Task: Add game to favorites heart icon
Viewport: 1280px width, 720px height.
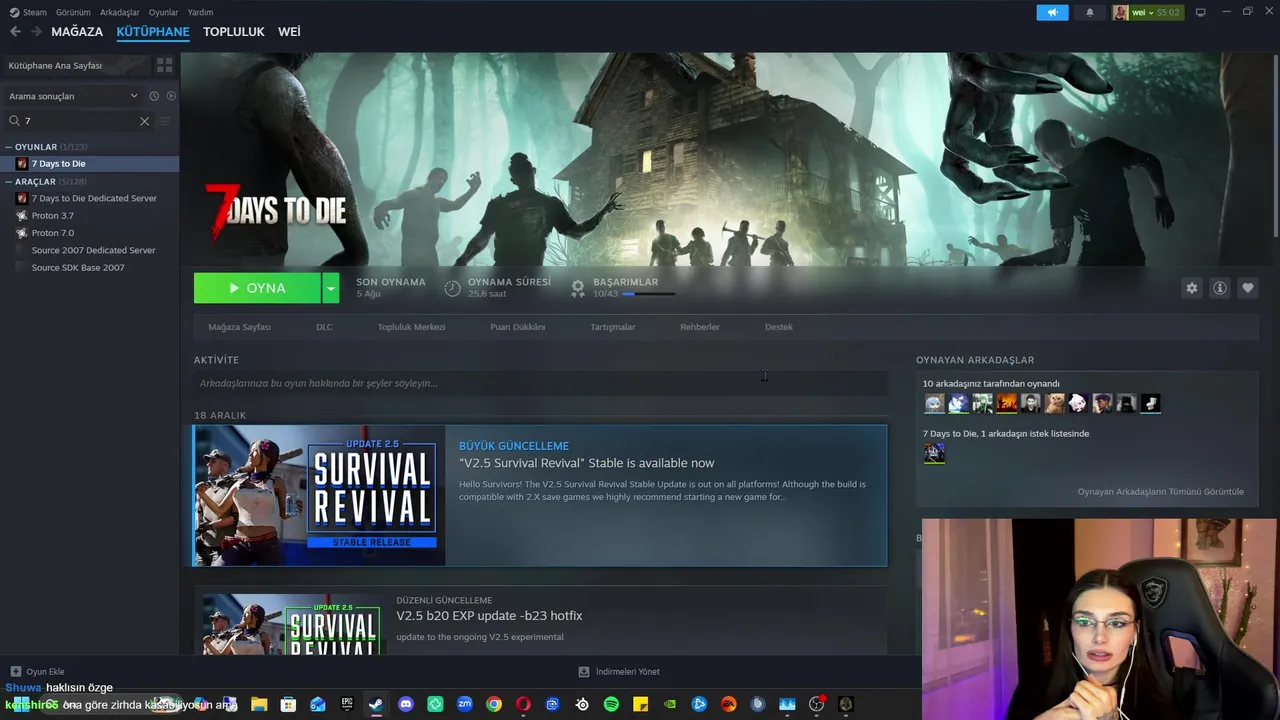Action: click(x=1247, y=288)
